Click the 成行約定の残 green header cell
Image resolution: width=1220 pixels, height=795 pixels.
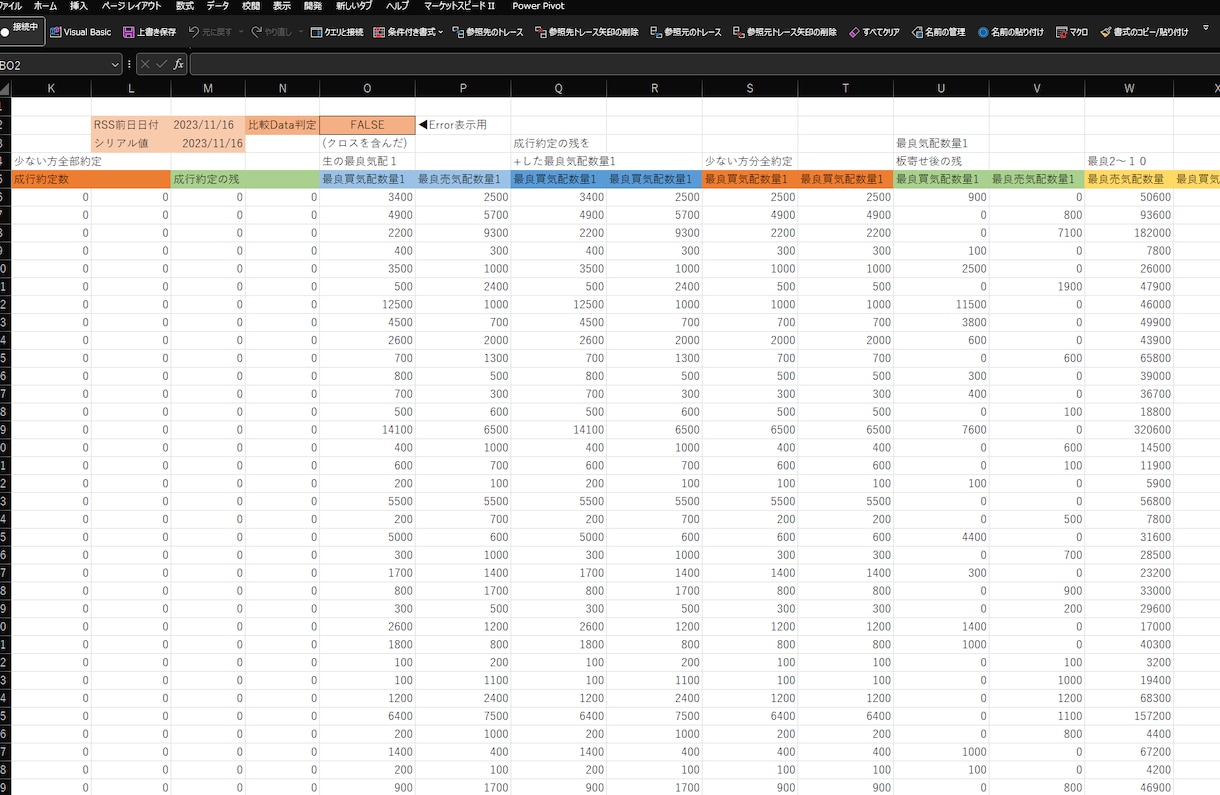tap(245, 179)
